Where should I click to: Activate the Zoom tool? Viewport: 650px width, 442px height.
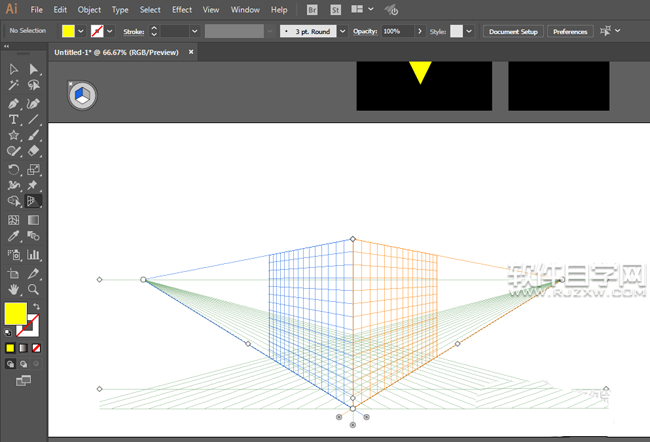(33, 289)
